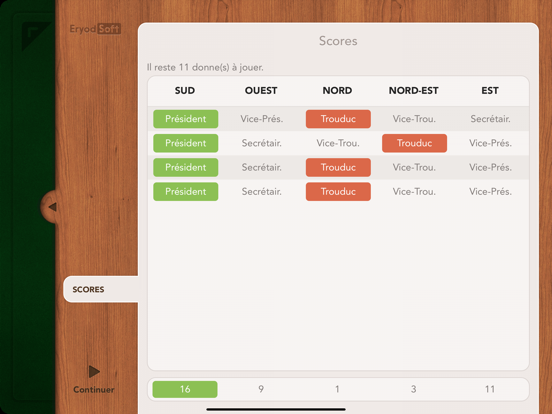This screenshot has height=414, width=552.
Task: Select the EST column header
Action: tap(490, 91)
